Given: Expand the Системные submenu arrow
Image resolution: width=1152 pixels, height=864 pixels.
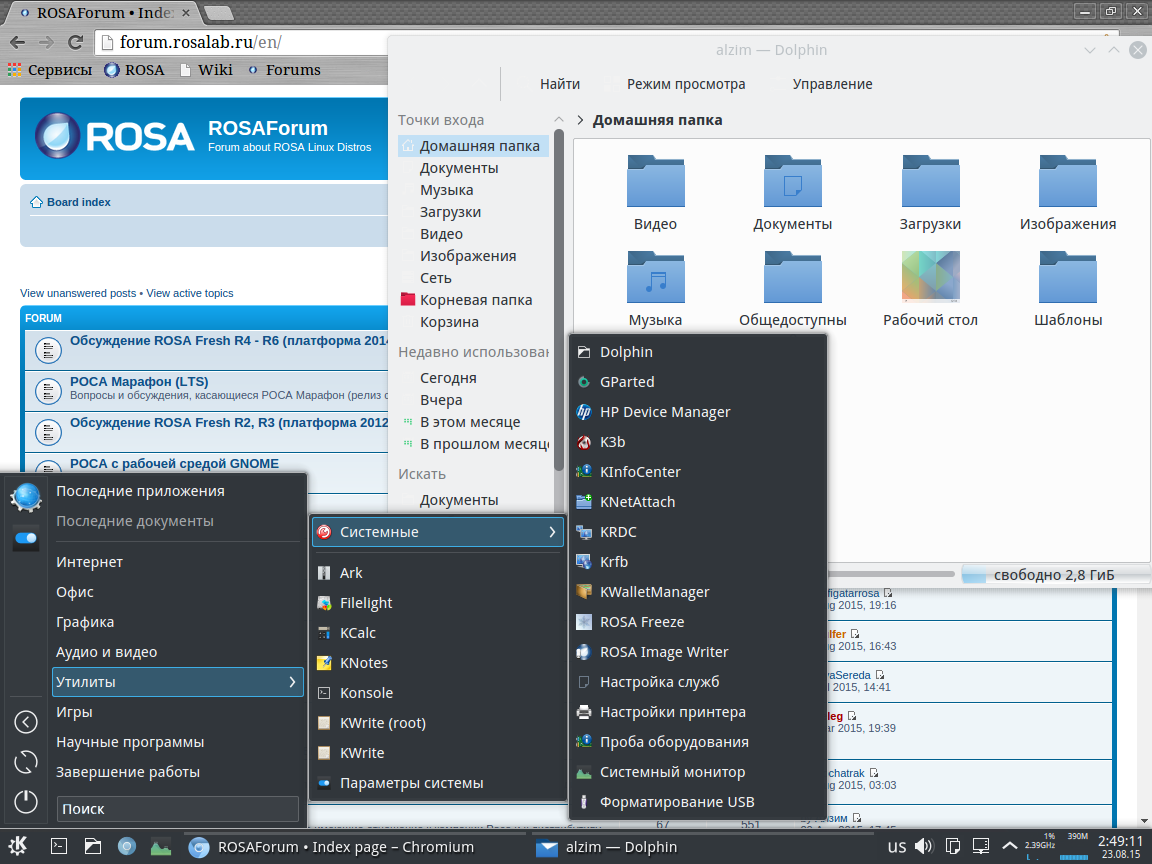Looking at the screenshot, I should (551, 532).
